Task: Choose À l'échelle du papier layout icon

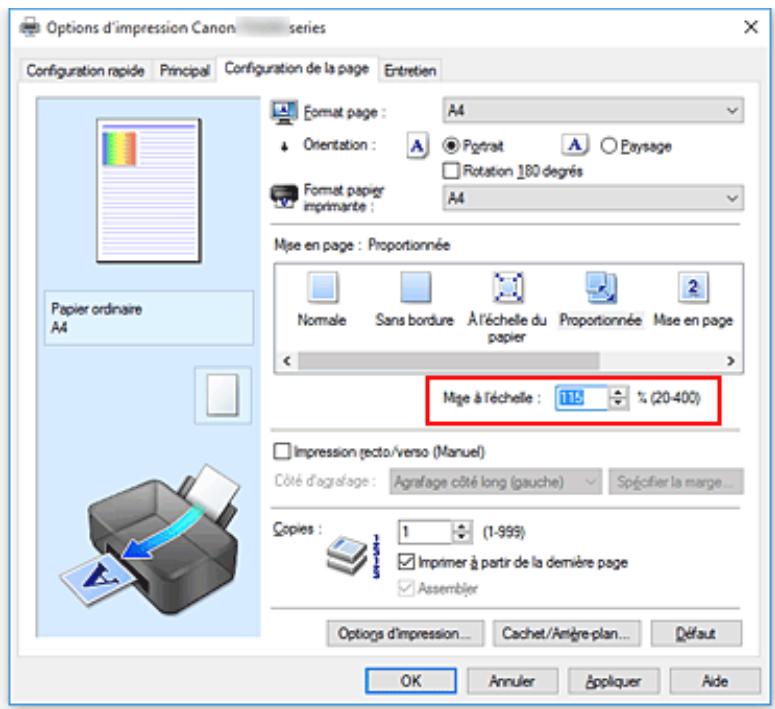Action: 508,287
